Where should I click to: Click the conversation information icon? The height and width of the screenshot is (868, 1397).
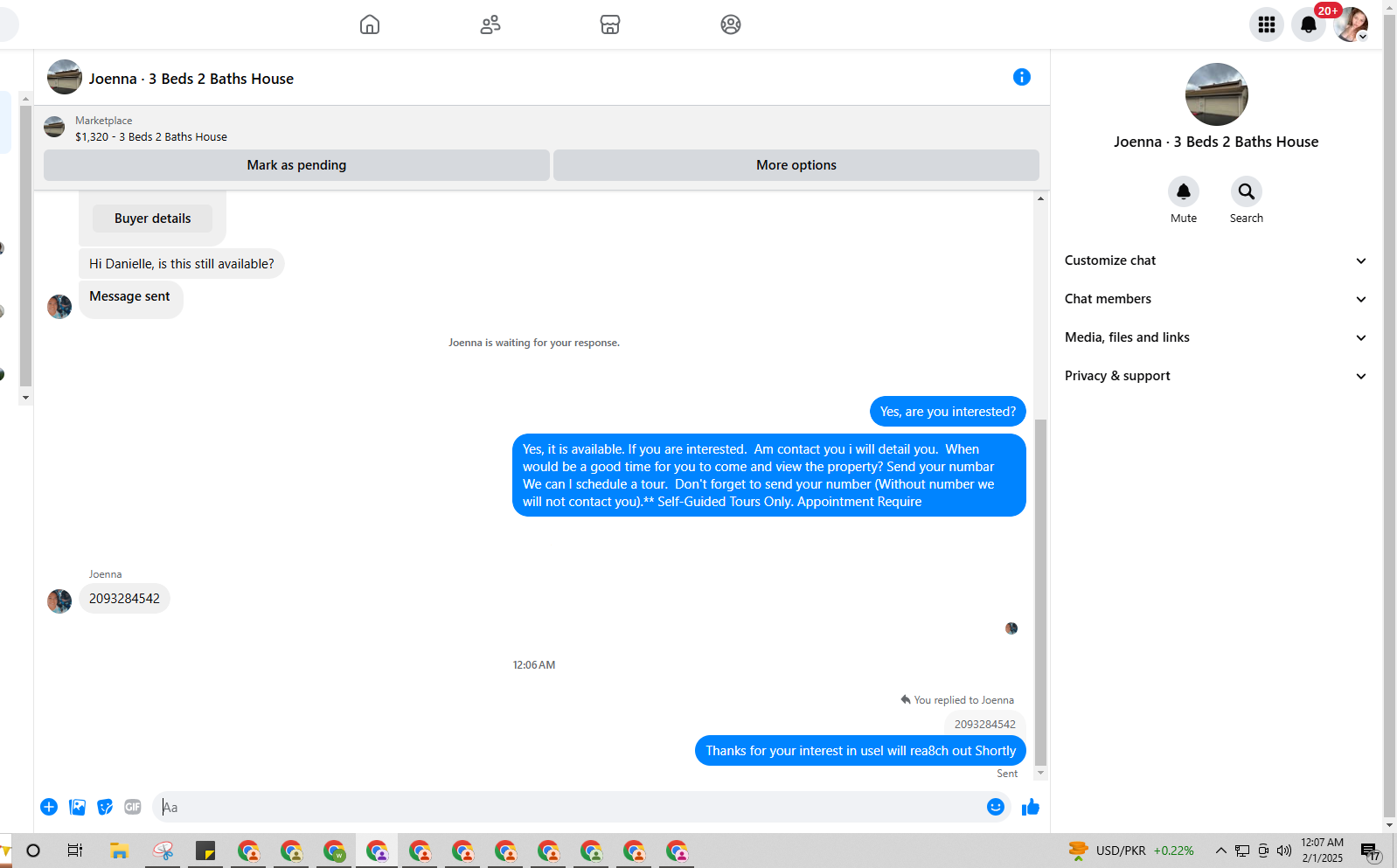(x=1021, y=77)
